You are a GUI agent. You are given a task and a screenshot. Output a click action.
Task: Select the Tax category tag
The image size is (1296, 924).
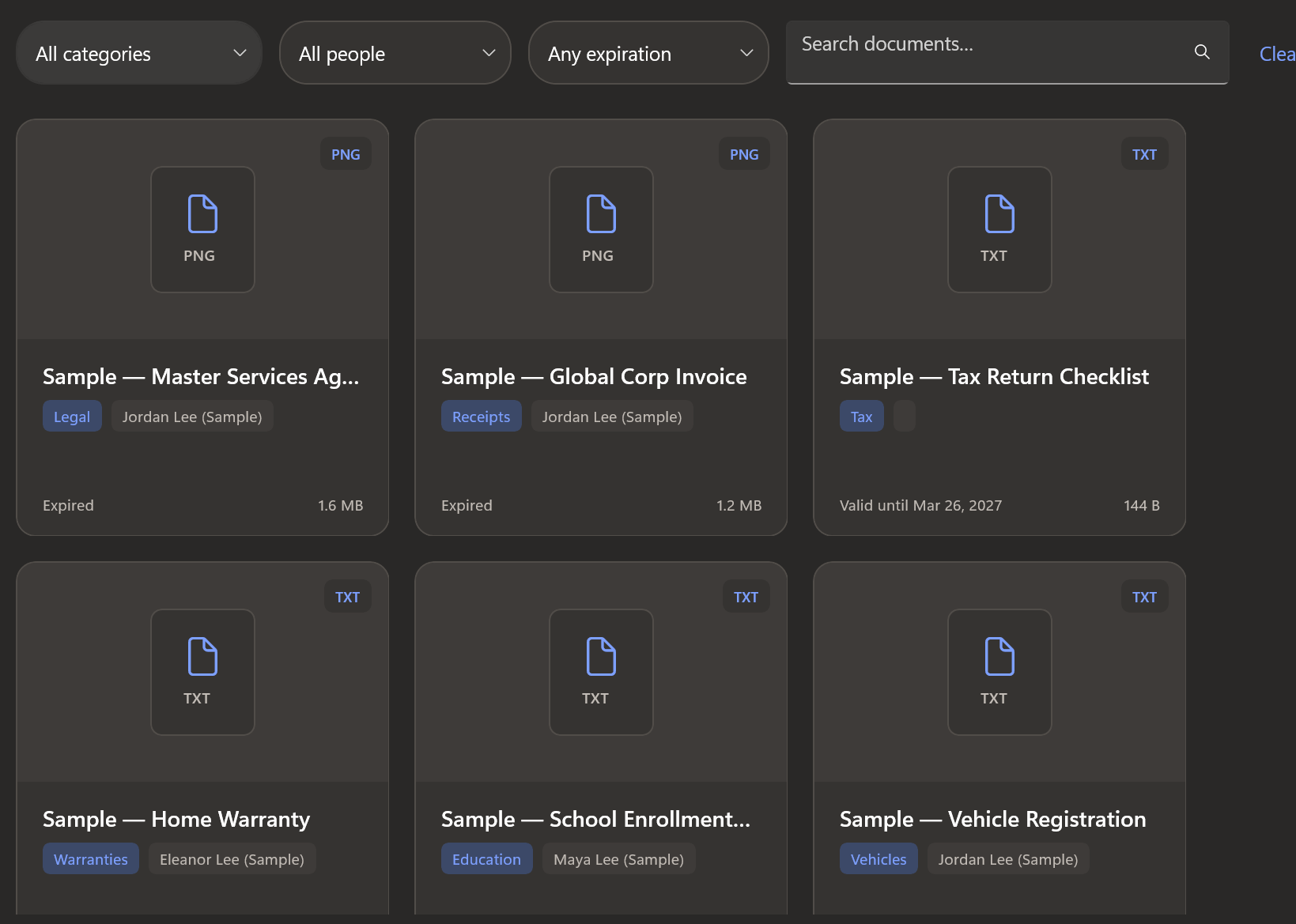(862, 417)
